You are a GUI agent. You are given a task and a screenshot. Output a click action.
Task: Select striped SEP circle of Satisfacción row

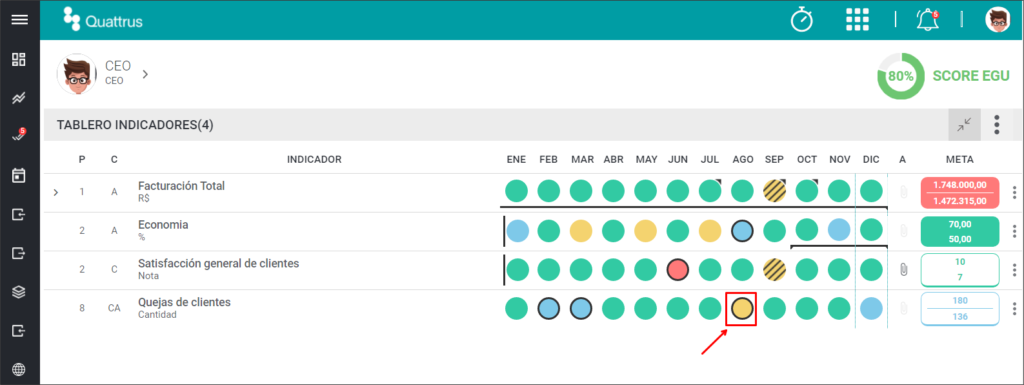[x=775, y=270]
